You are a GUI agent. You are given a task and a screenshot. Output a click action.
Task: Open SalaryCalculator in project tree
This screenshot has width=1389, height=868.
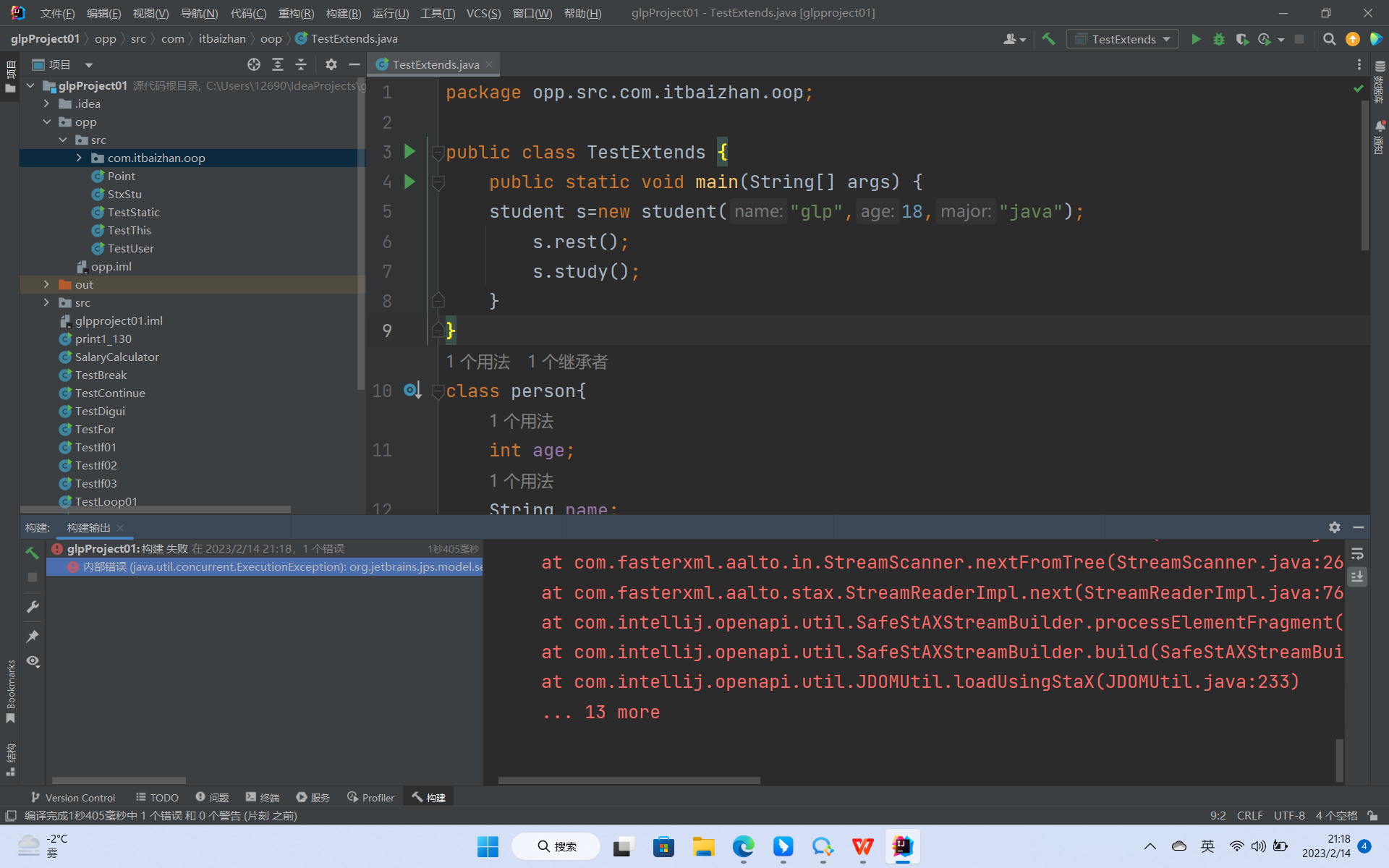pos(116,357)
